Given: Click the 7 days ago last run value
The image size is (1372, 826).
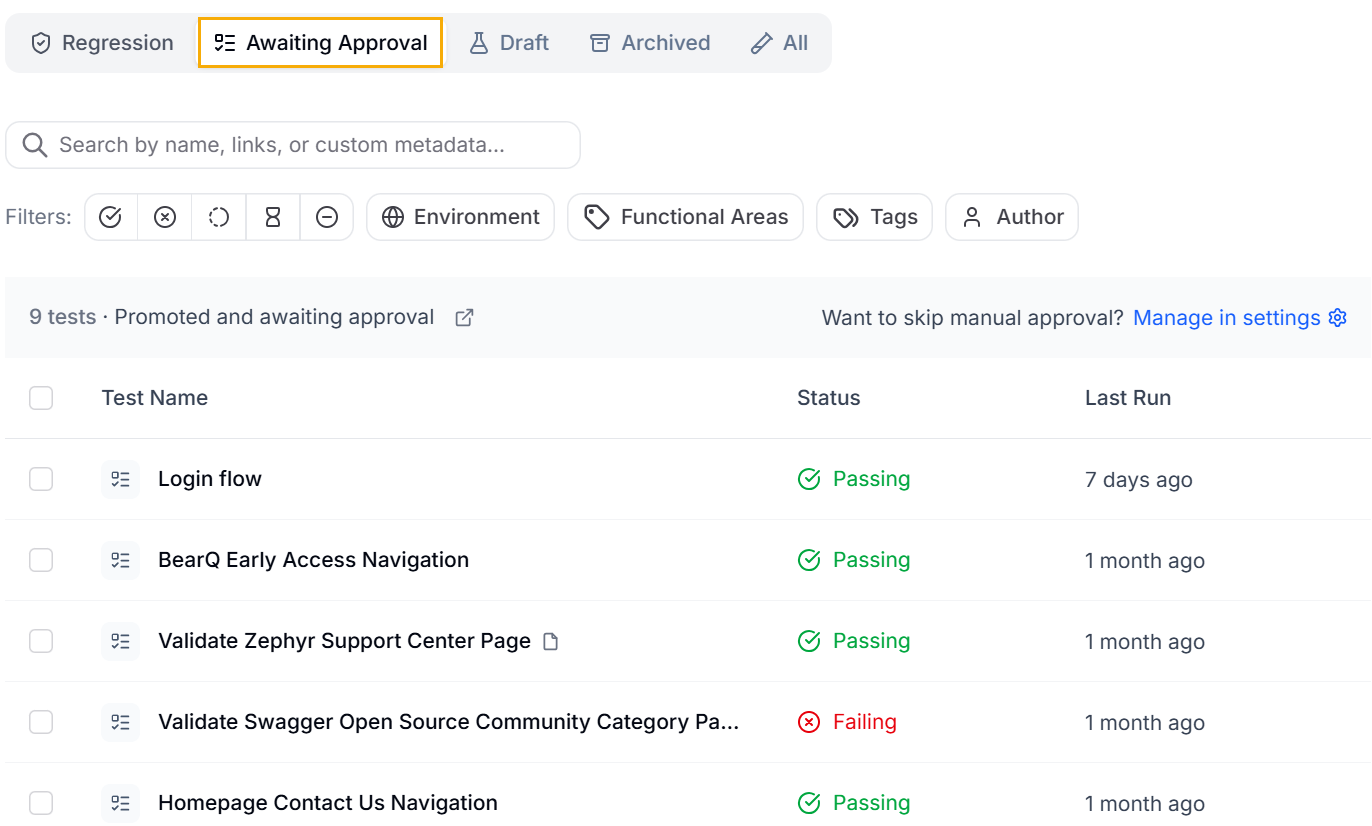Looking at the screenshot, I should pyautogui.click(x=1139, y=480).
